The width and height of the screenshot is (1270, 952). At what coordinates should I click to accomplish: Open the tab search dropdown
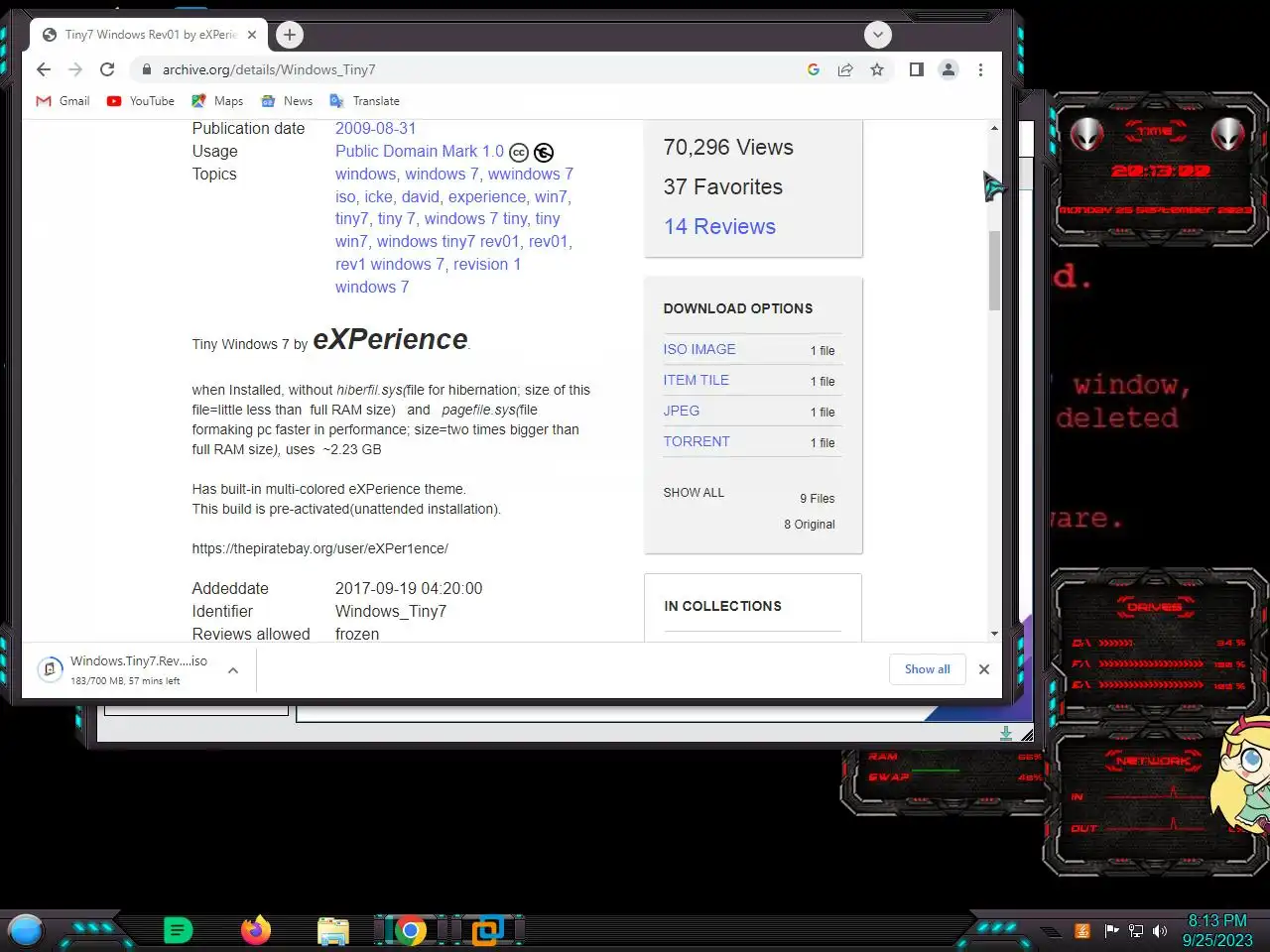[x=877, y=35]
